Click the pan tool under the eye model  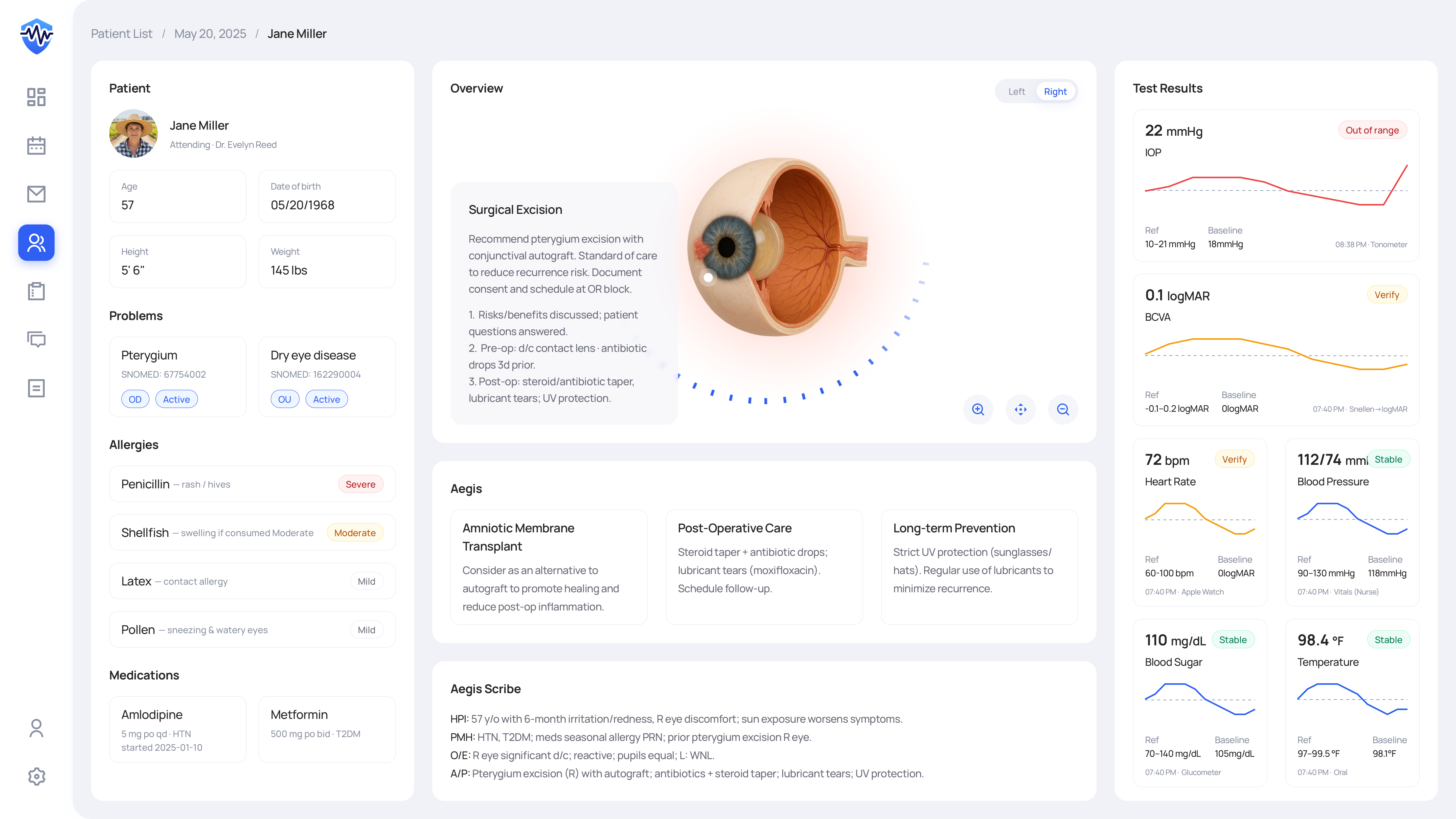1021,409
